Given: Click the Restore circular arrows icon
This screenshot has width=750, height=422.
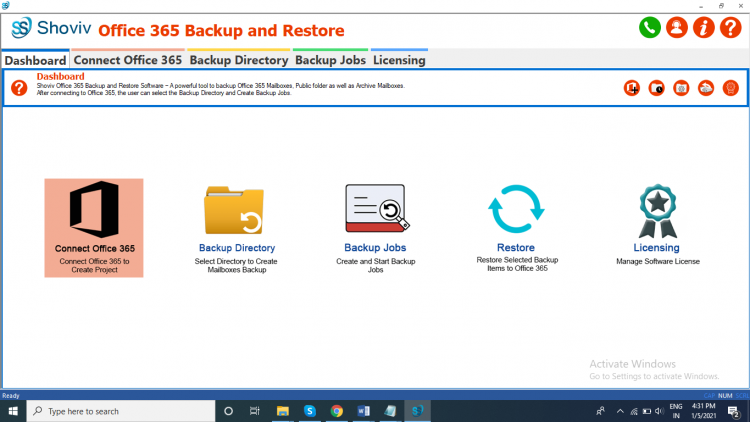Looking at the screenshot, I should [516, 209].
